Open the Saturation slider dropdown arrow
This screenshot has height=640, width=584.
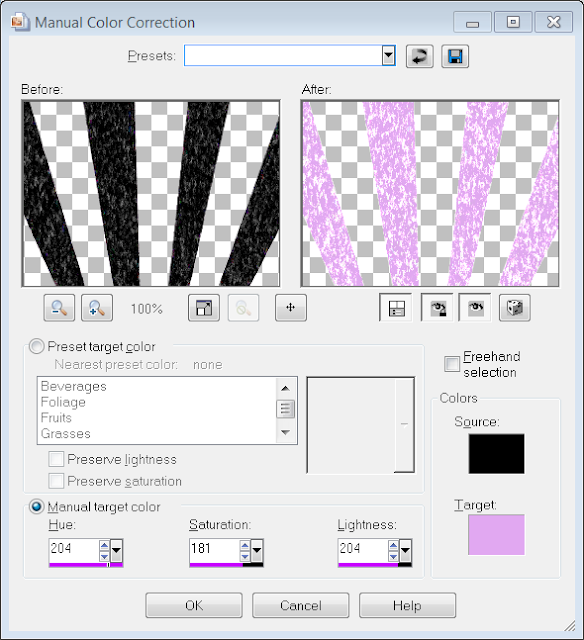257,551
